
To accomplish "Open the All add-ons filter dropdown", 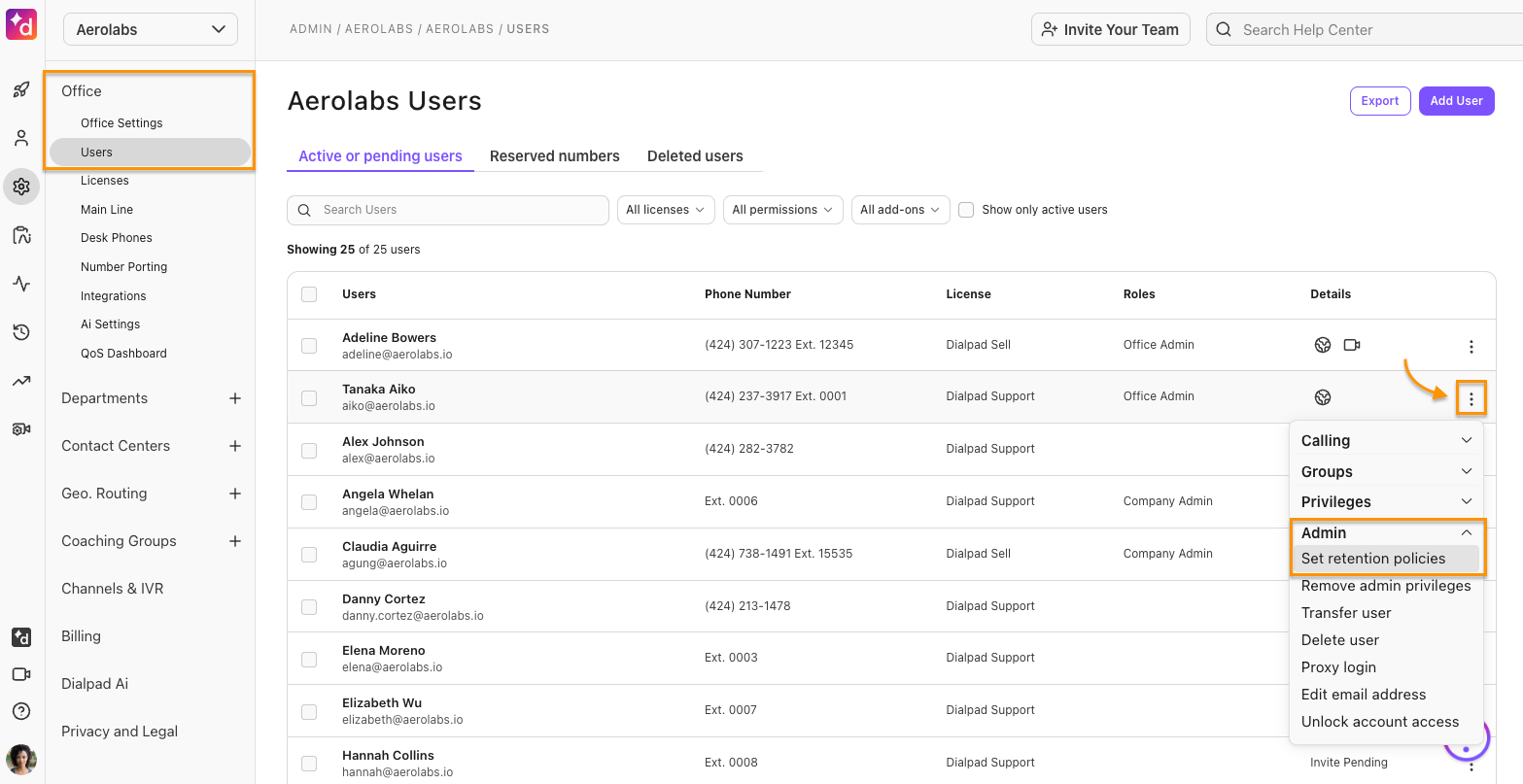I will (x=900, y=210).
